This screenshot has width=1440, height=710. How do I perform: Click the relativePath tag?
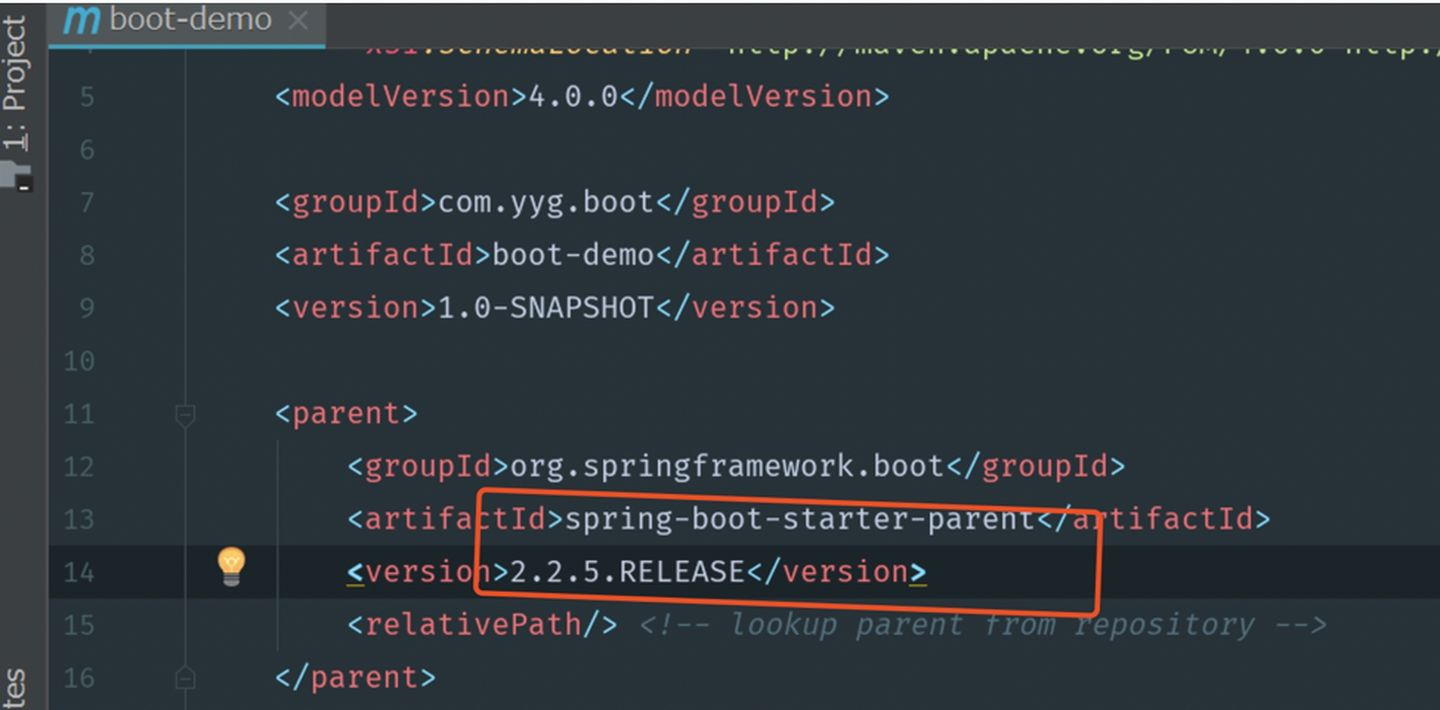(482, 625)
